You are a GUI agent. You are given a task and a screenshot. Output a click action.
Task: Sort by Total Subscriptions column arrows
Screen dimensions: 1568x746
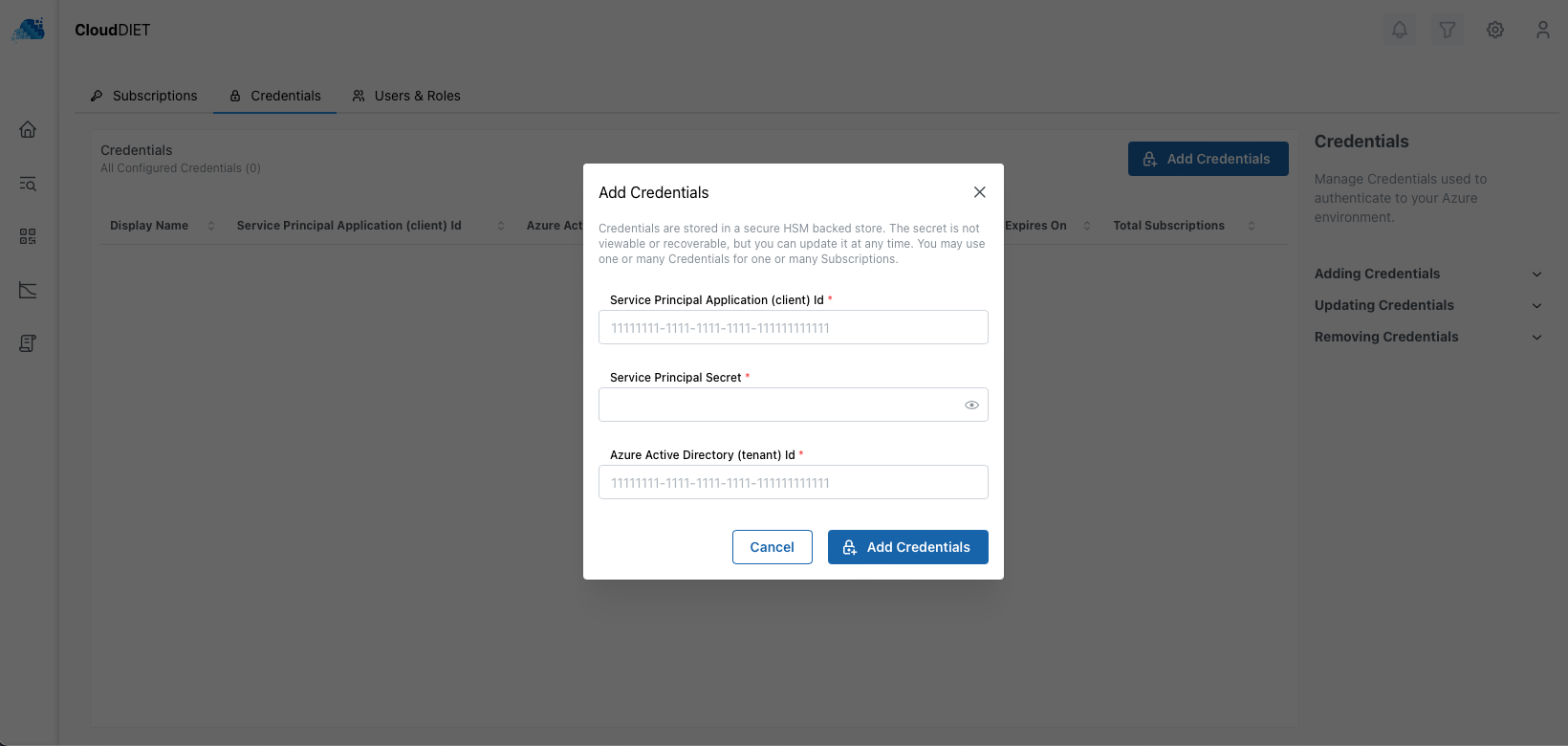tap(1252, 226)
